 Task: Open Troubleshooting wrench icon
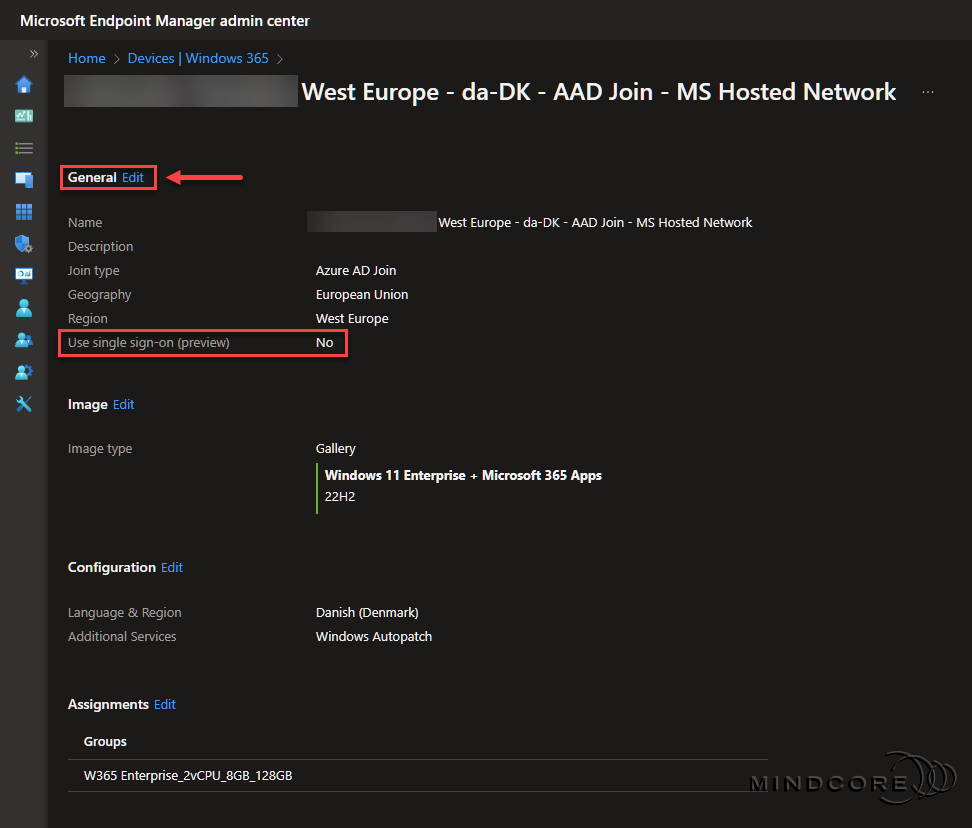24,403
